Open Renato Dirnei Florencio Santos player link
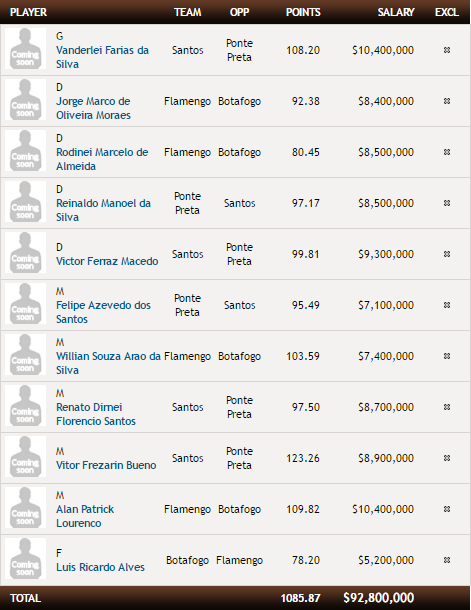The height and width of the screenshot is (610, 471). 96,414
